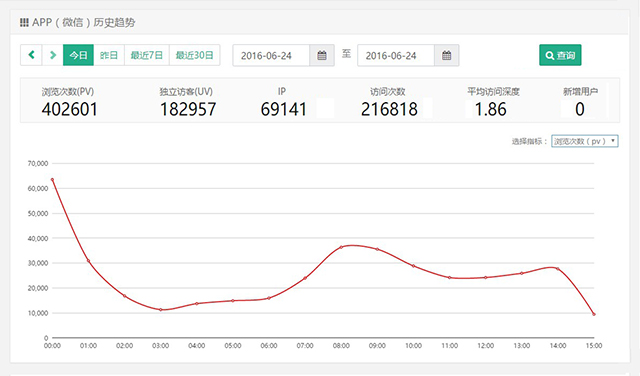Click the 访问次数 label
The image size is (640, 376).
(x=388, y=92)
